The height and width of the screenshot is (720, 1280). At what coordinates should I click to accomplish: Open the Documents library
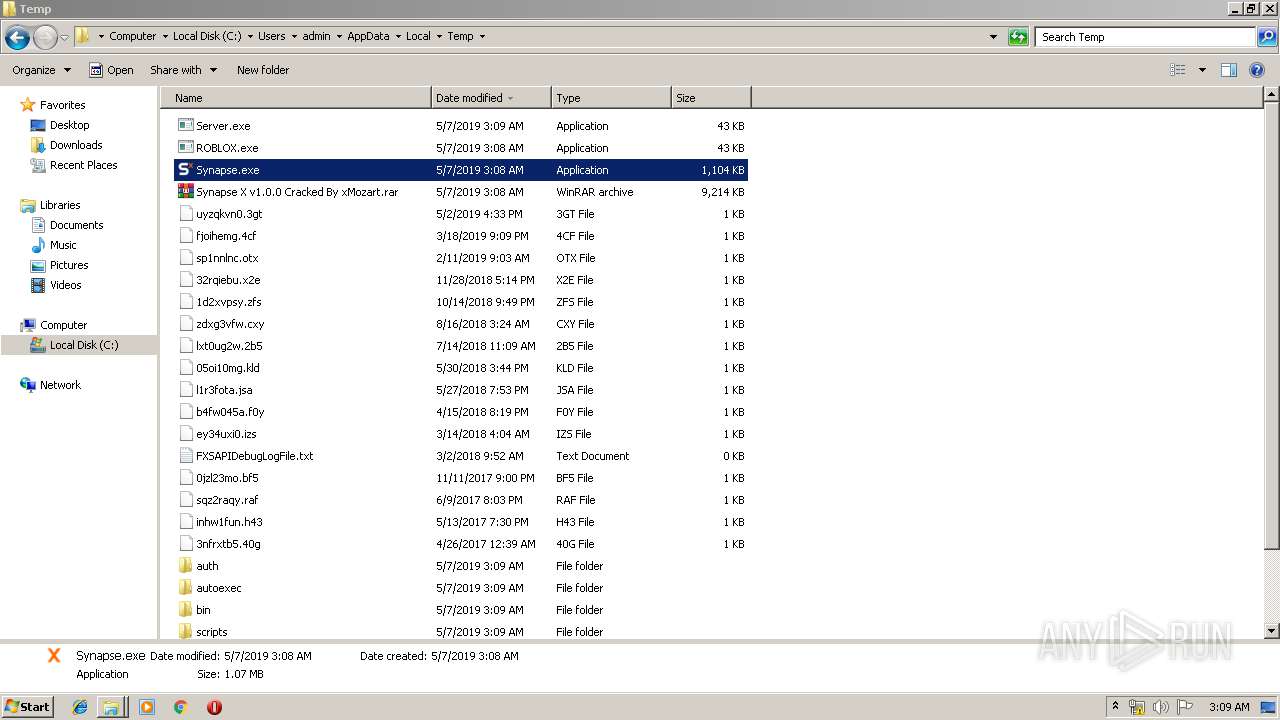[x=76, y=225]
